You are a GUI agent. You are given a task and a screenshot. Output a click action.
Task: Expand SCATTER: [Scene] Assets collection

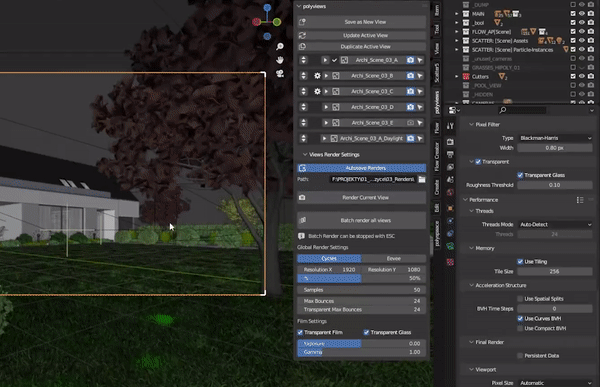(x=457, y=41)
